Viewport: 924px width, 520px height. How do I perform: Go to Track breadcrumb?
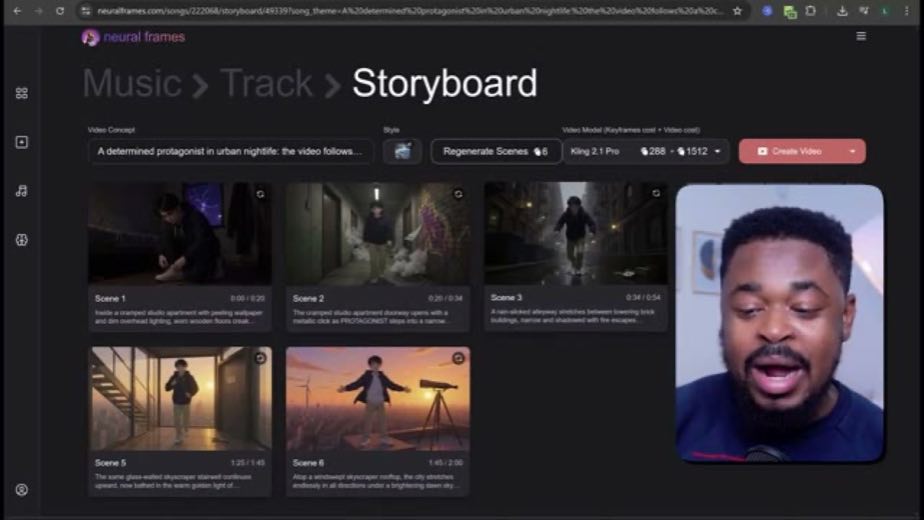tap(266, 83)
